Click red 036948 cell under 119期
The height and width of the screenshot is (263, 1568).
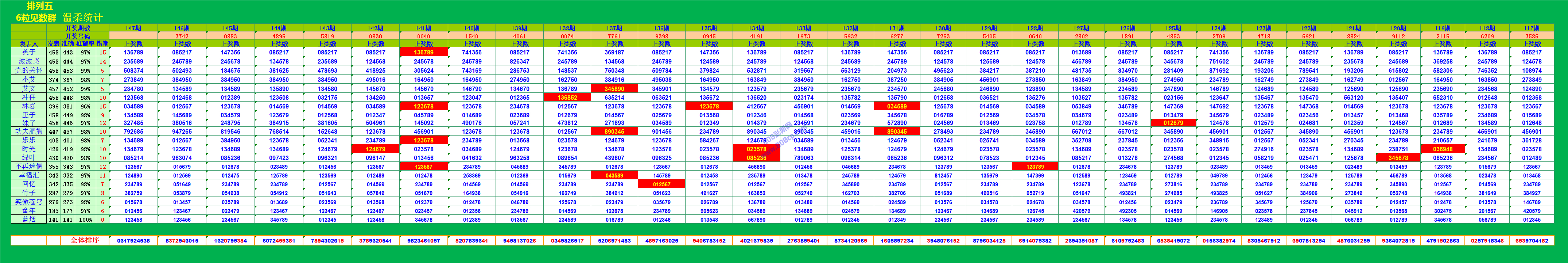(1442, 149)
